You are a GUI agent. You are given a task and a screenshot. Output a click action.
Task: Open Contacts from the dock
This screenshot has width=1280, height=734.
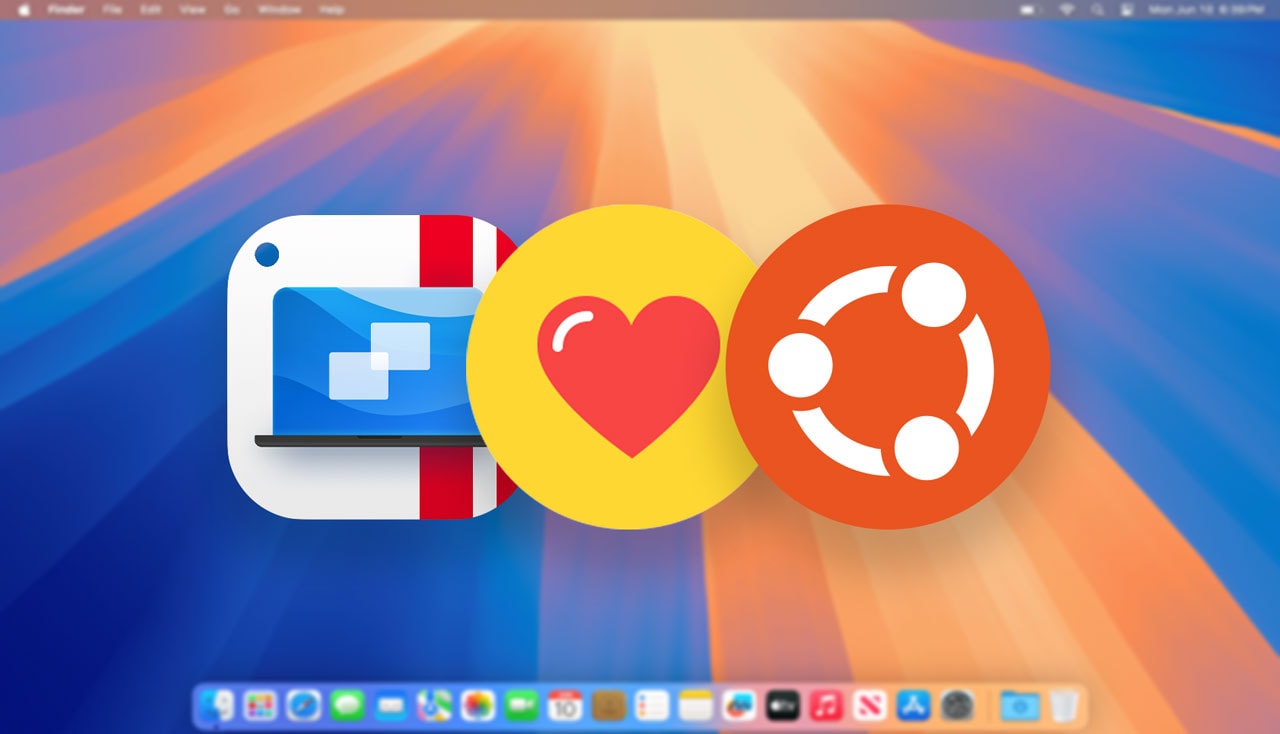pos(608,706)
